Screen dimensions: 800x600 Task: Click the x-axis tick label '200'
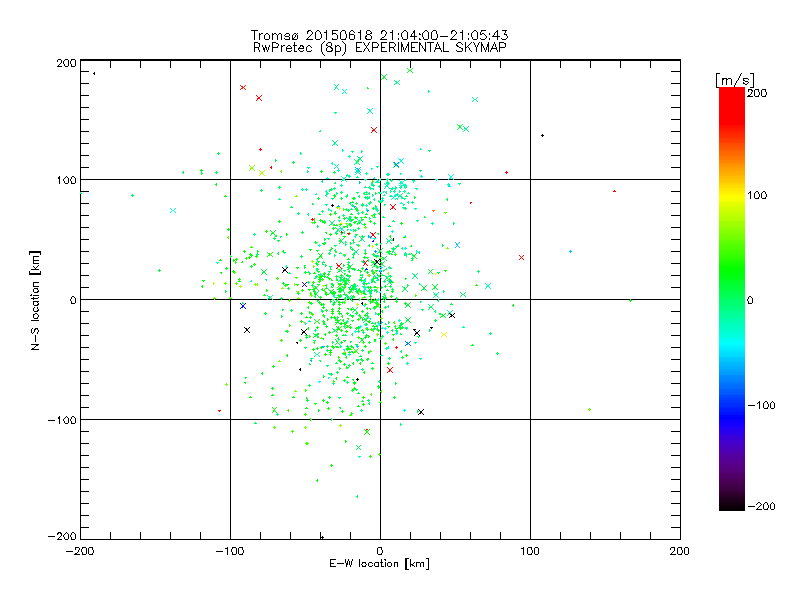point(680,551)
